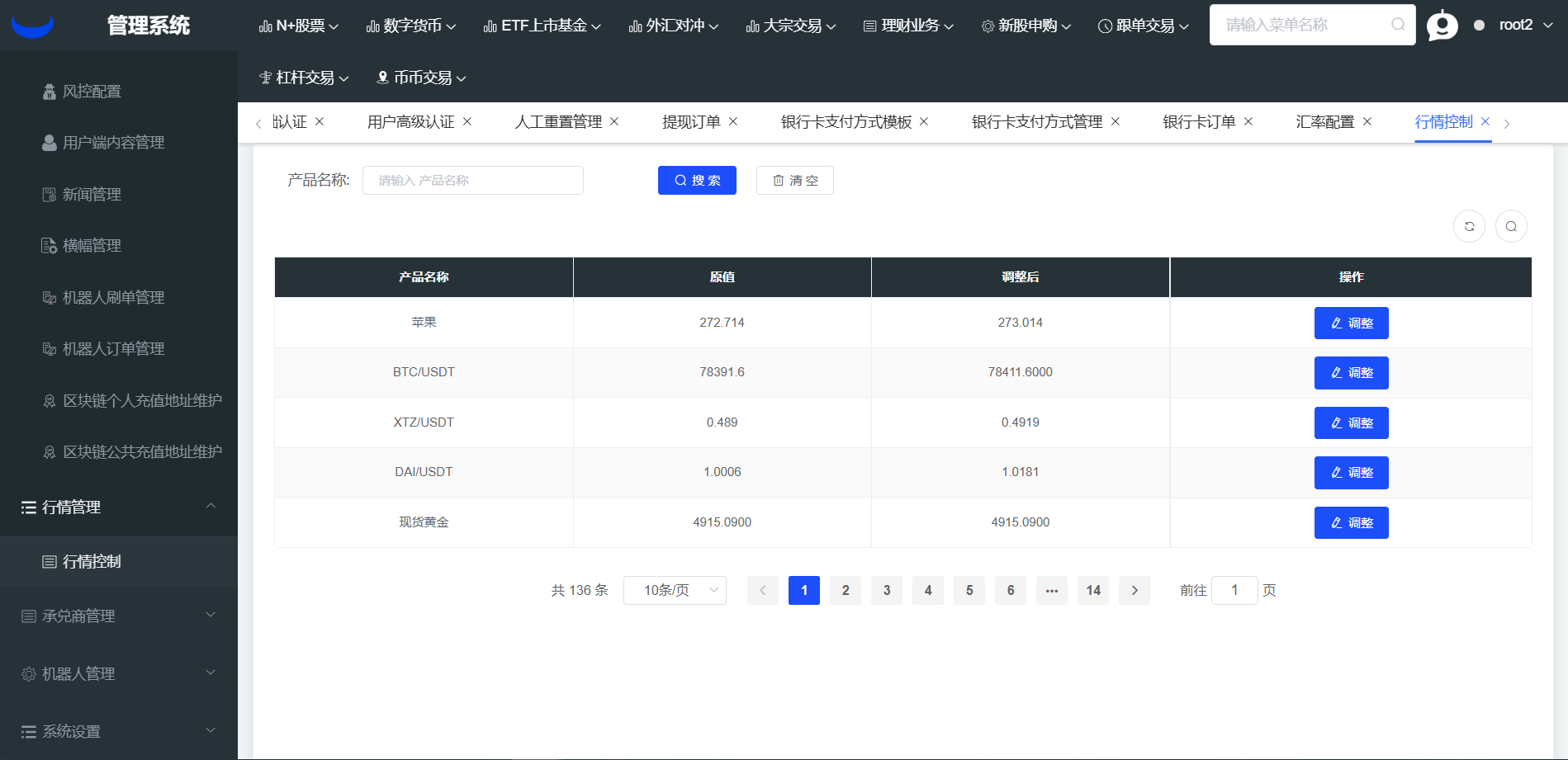Click the 产品名称 input field
Viewport: 1568px width, 760px height.
pos(472,181)
